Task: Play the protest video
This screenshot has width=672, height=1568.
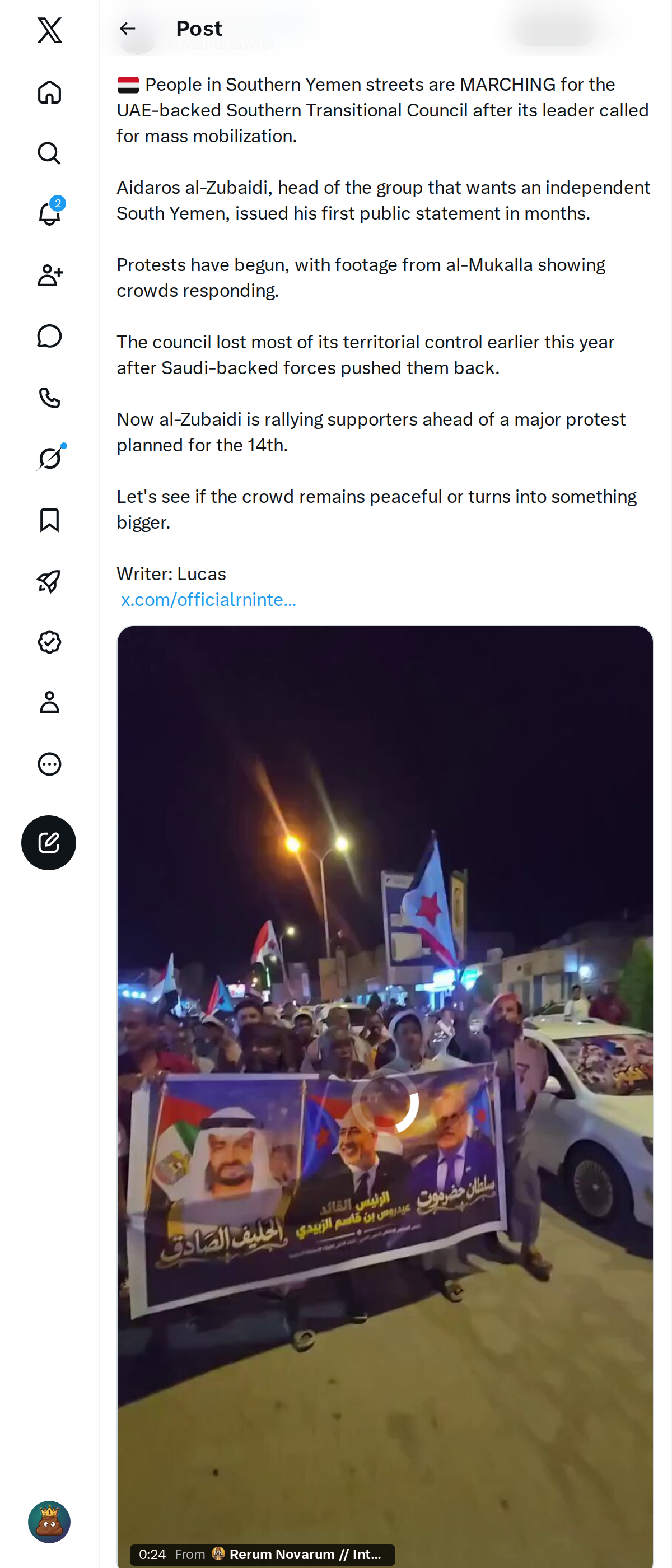Action: tap(385, 1102)
